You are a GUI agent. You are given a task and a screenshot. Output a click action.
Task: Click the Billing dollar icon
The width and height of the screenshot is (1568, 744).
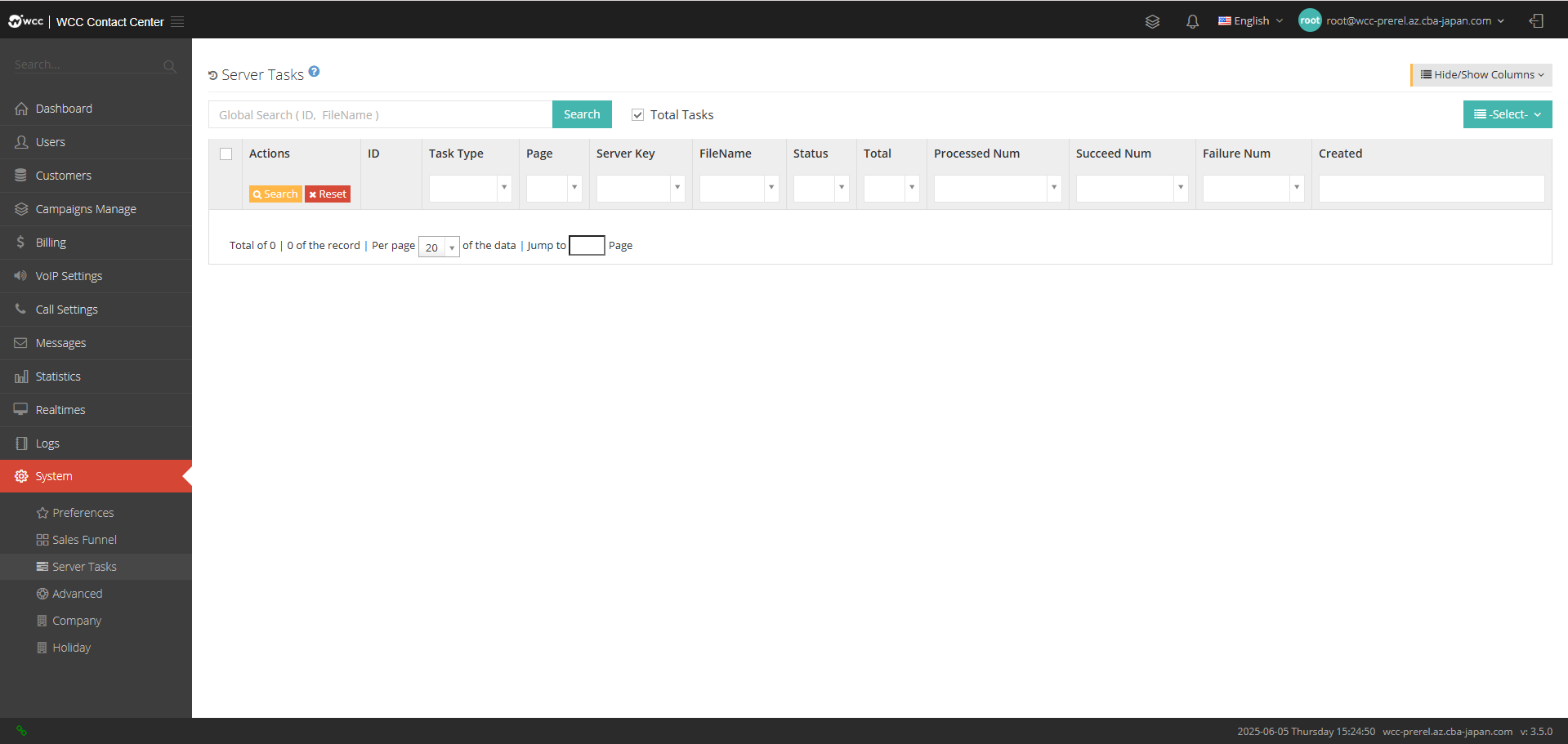click(20, 243)
